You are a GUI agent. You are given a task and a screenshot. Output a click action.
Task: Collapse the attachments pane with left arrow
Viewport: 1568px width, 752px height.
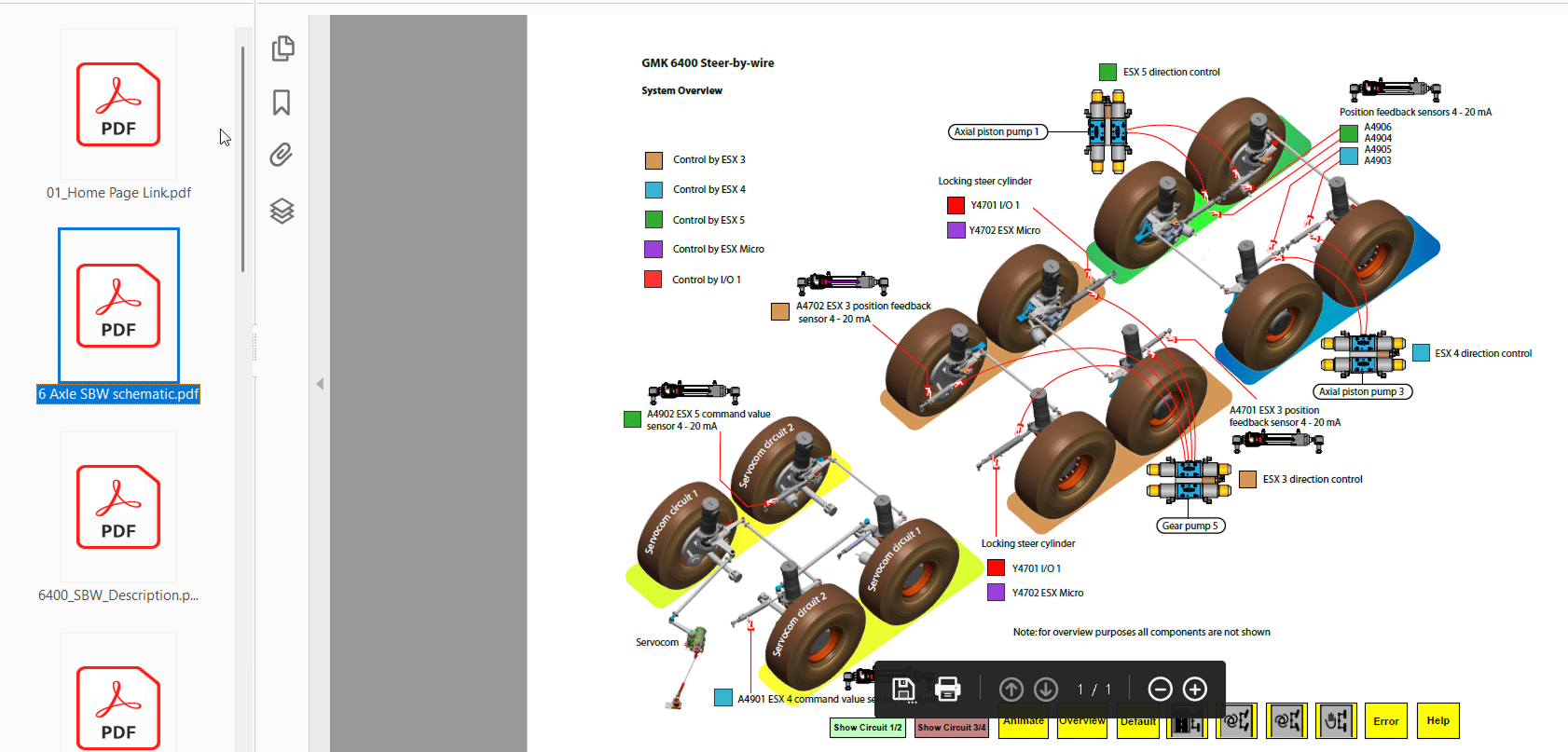pyautogui.click(x=320, y=384)
